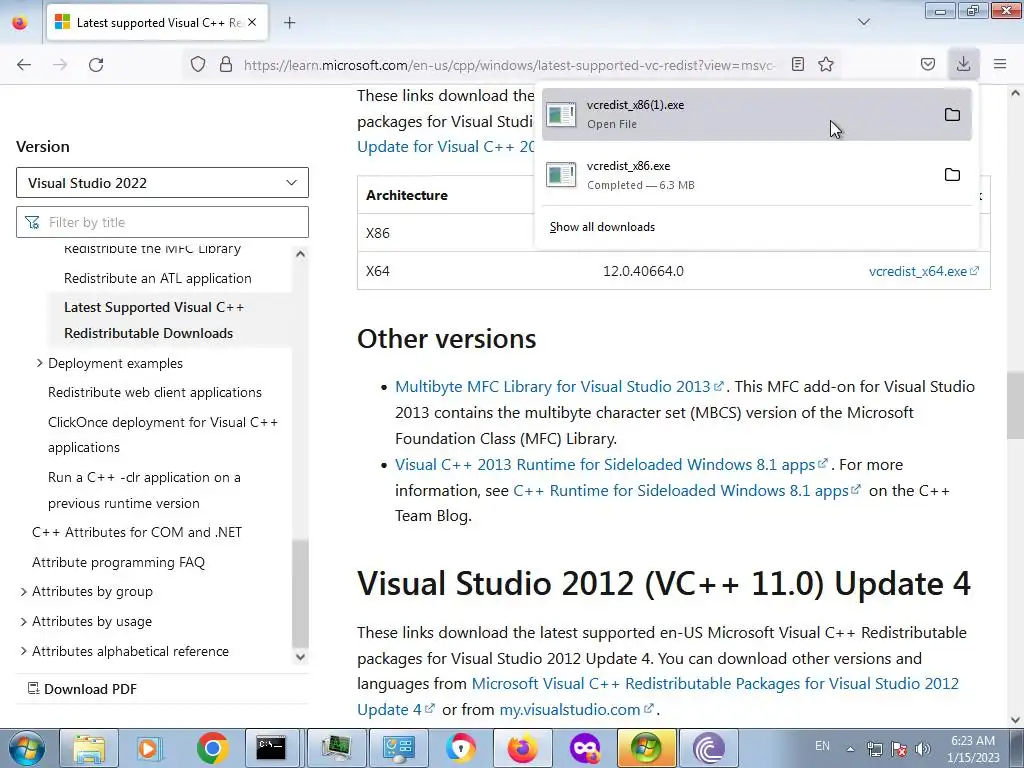Expand Attributes by group
This screenshot has height=768, width=1024.
(24, 592)
